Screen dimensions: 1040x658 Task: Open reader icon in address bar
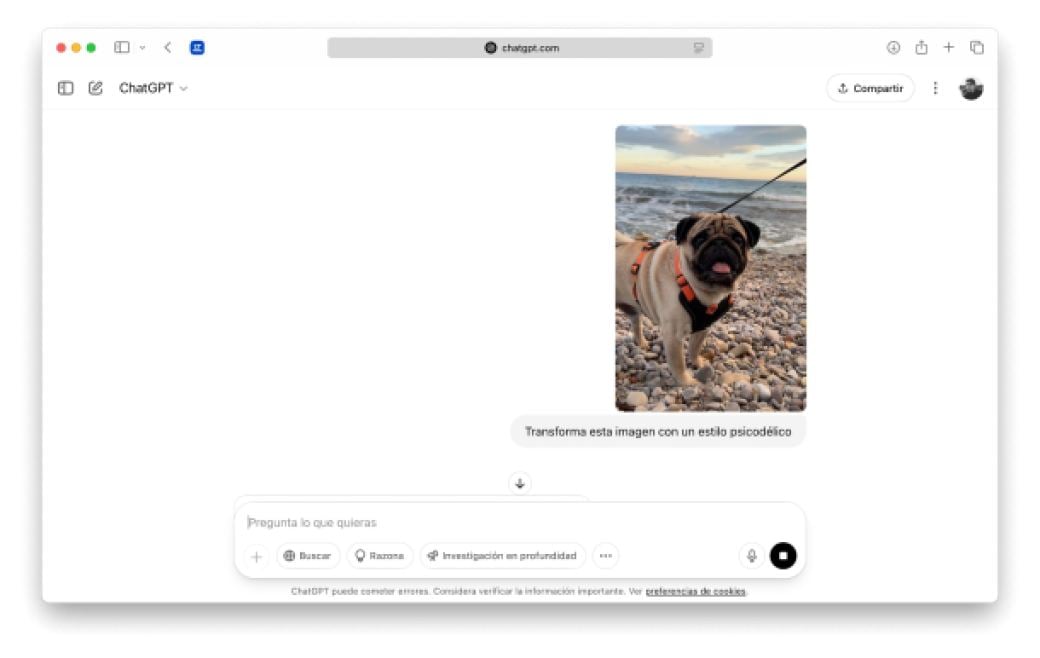698,48
